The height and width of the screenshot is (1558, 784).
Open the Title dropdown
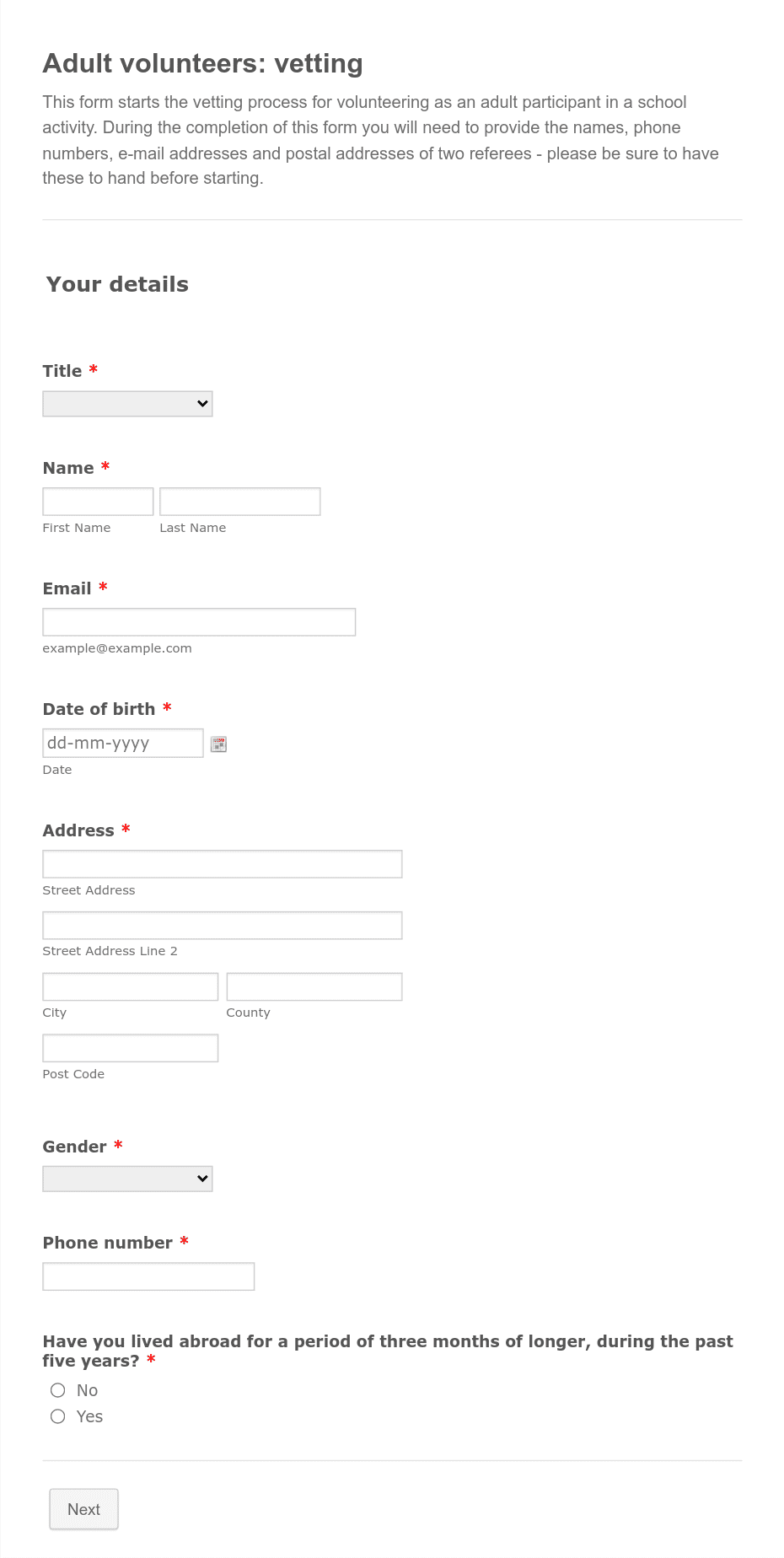point(126,403)
